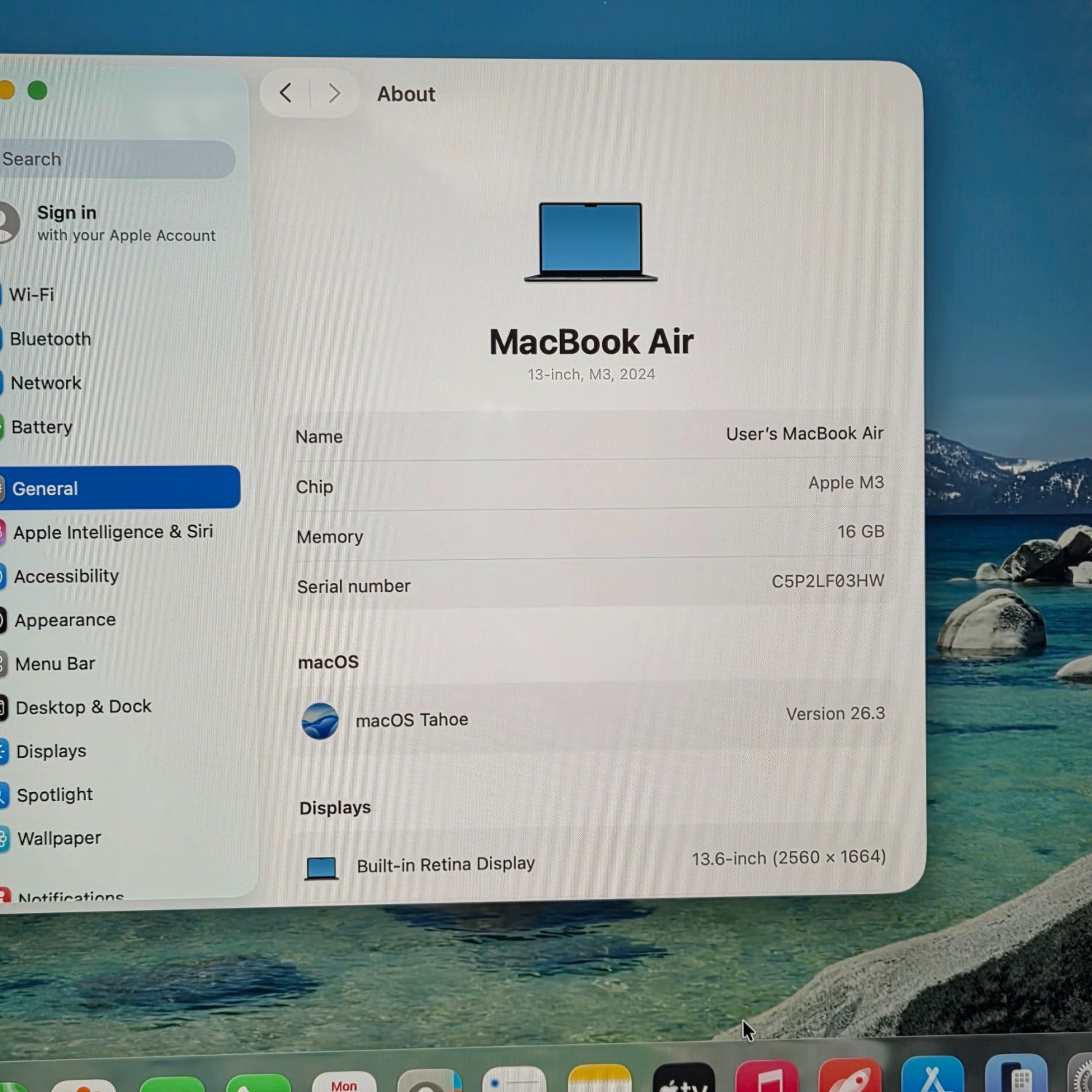The height and width of the screenshot is (1092, 1092).
Task: Select the General sidebar item
Action: [x=120, y=488]
